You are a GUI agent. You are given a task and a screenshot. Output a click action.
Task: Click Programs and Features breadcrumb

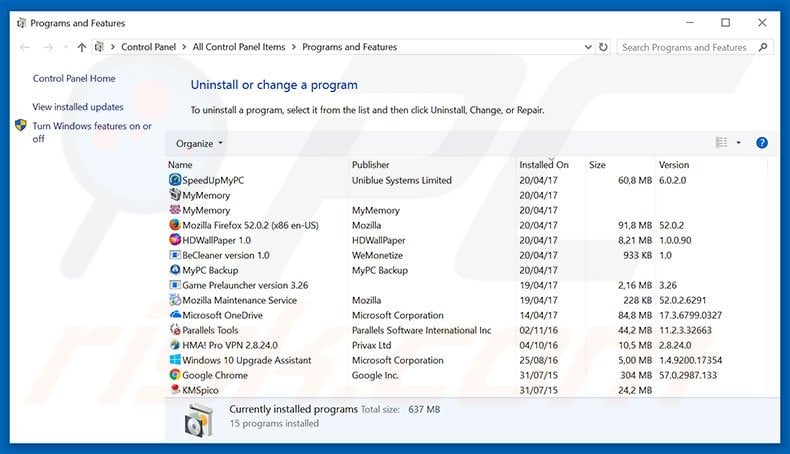(x=350, y=47)
